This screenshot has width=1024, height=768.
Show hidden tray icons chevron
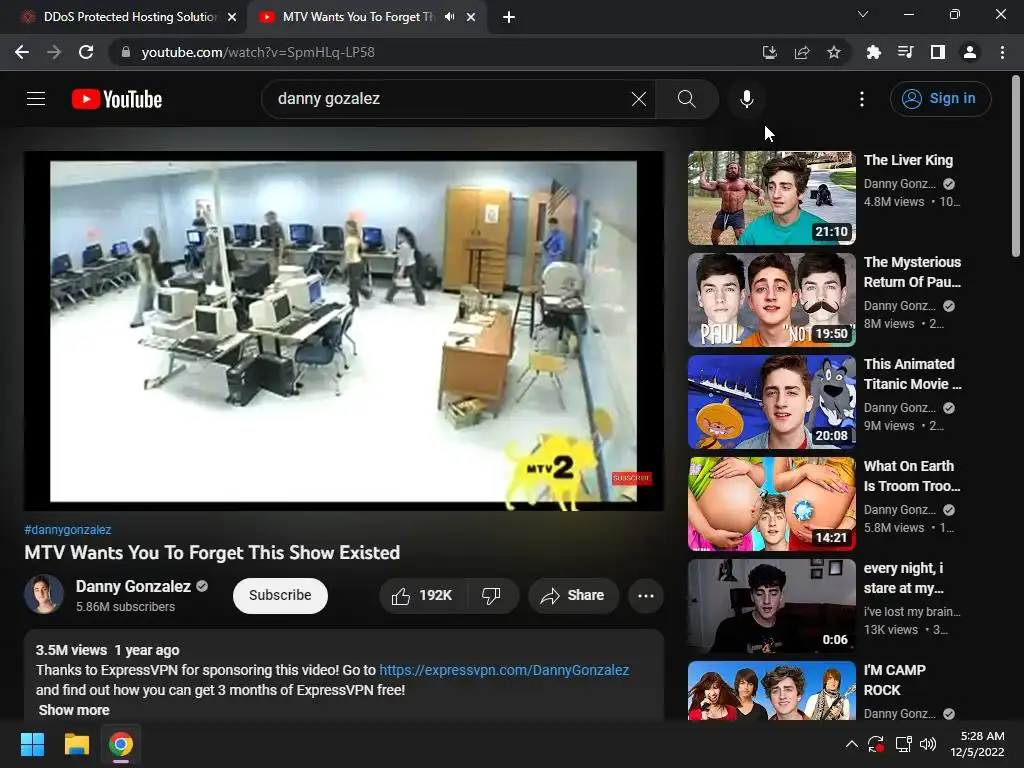point(852,744)
